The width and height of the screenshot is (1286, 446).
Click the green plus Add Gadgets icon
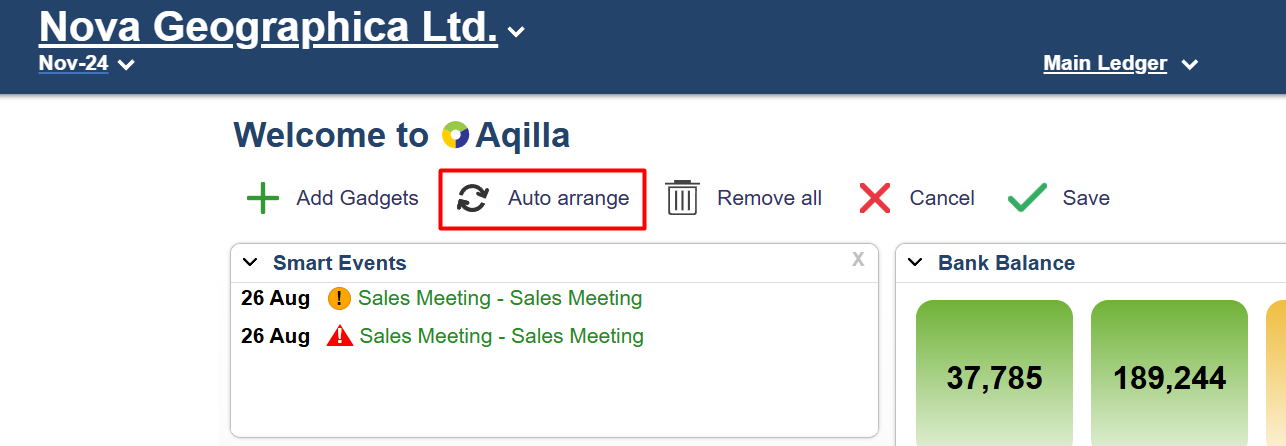[x=263, y=198]
